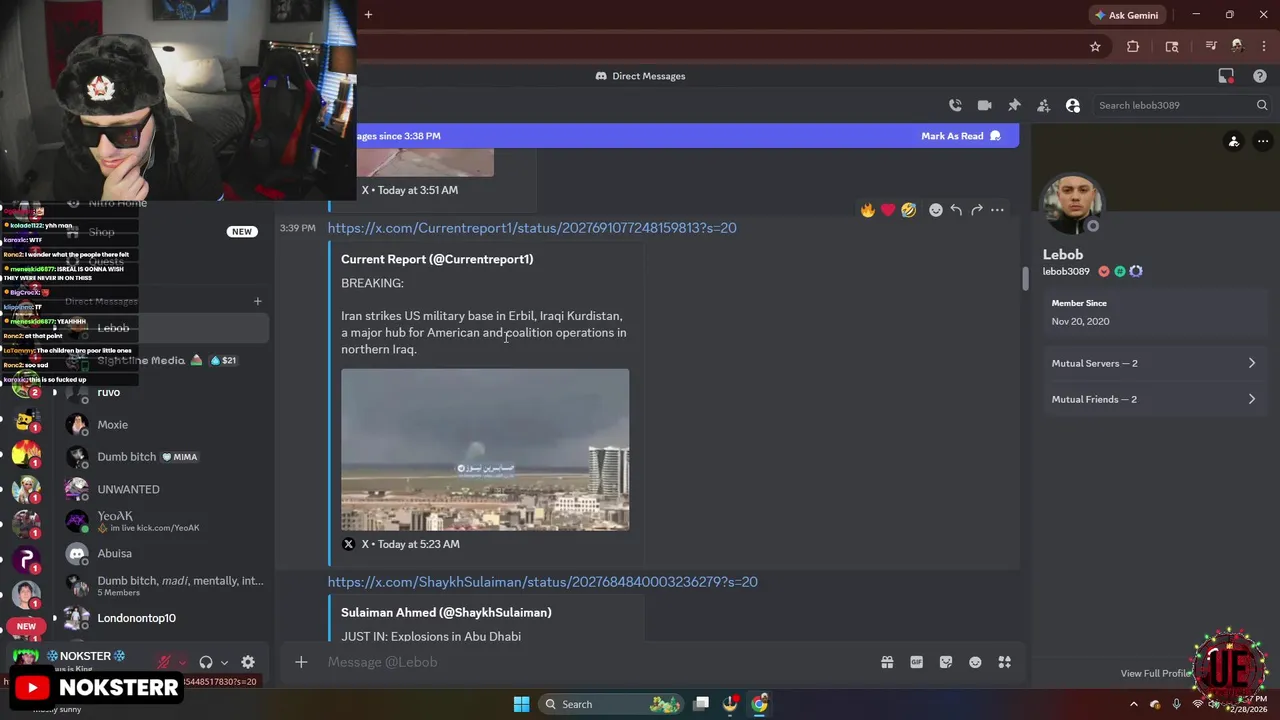Screen dimensions: 1280x720
Task: Open microphone input options arrow
Action: coord(182,662)
